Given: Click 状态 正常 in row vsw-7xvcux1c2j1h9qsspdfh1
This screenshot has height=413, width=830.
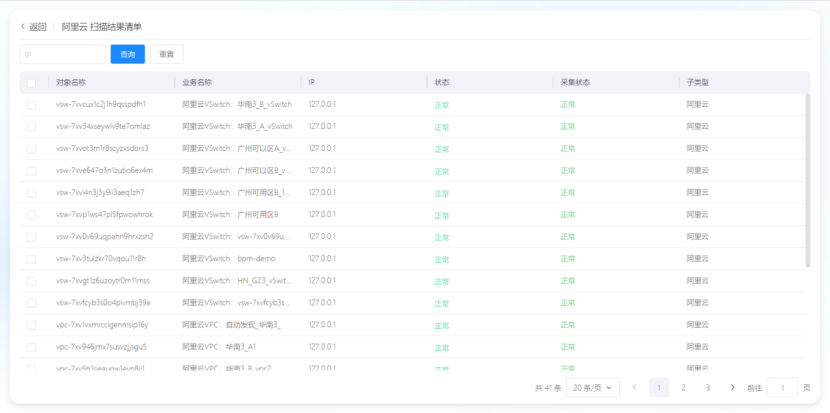Looking at the screenshot, I should pyautogui.click(x=441, y=105).
